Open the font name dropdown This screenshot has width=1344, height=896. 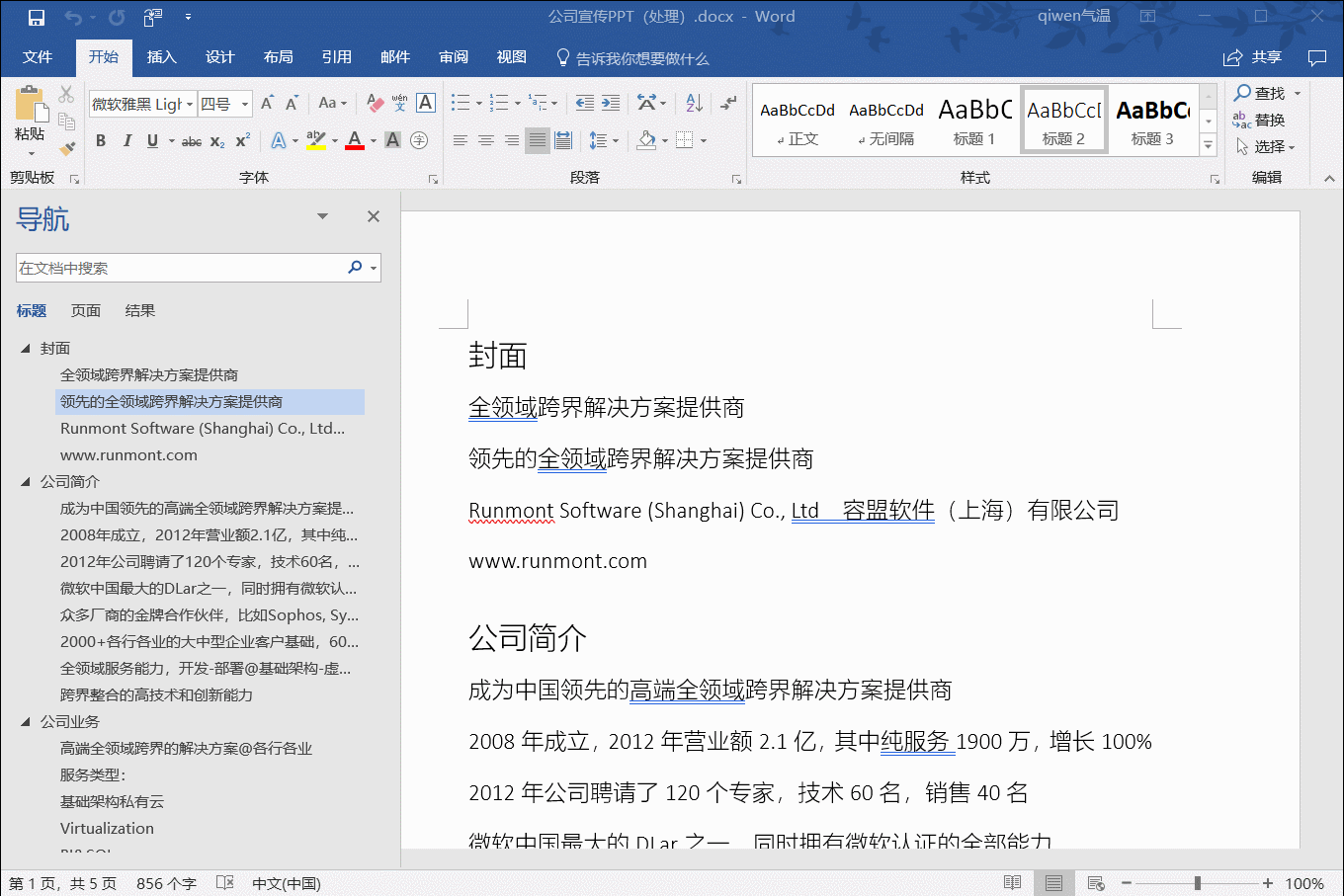189,104
